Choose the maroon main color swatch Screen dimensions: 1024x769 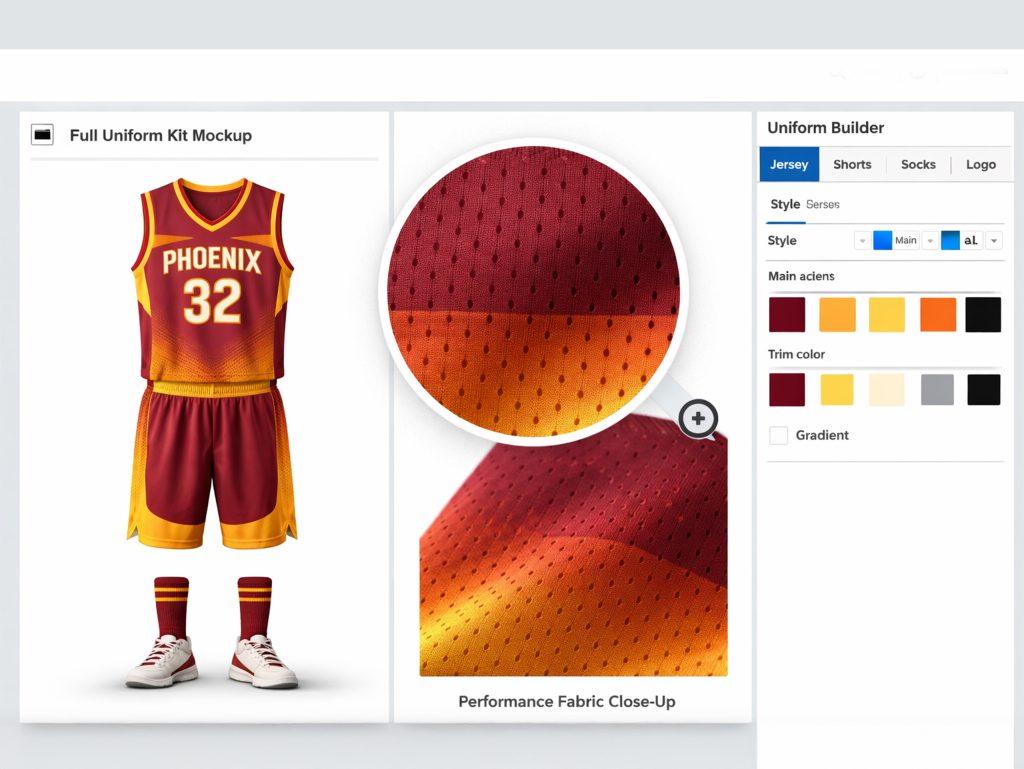(x=787, y=314)
